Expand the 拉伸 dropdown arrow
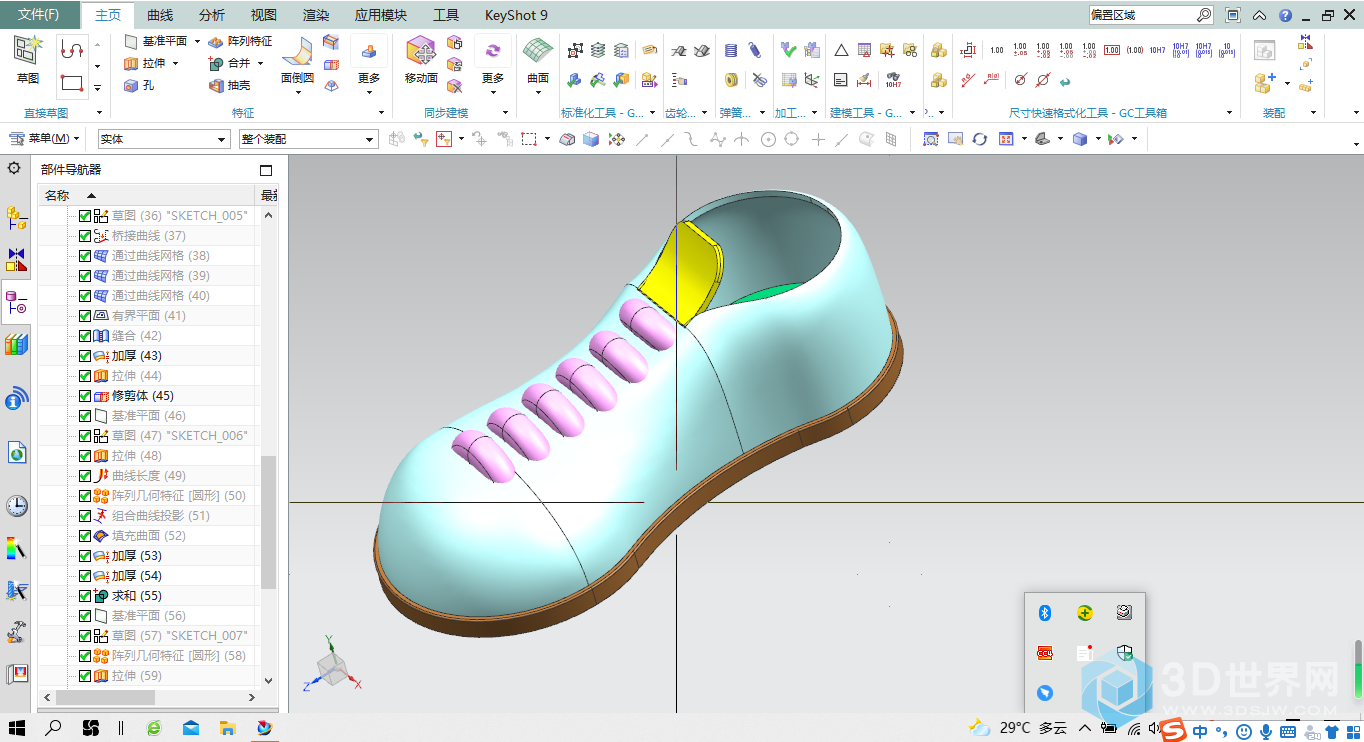1364x742 pixels. pyautogui.click(x=175, y=63)
